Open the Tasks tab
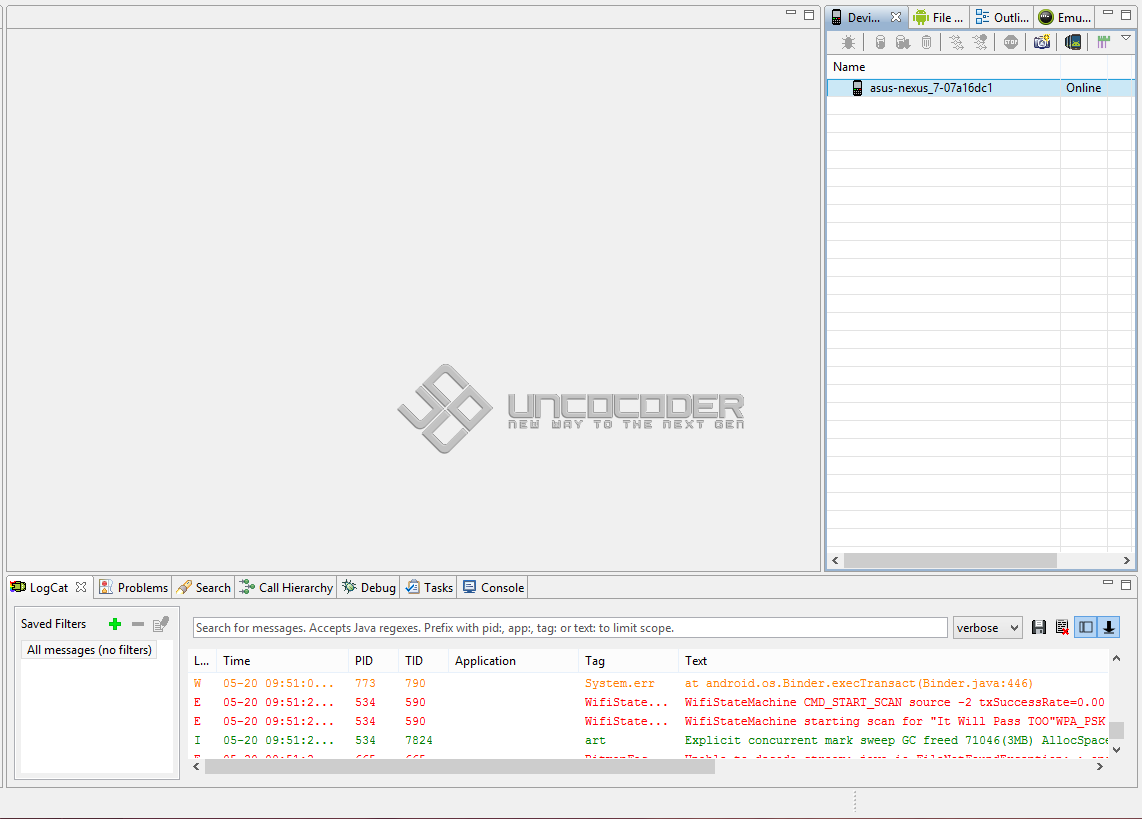 tap(430, 587)
